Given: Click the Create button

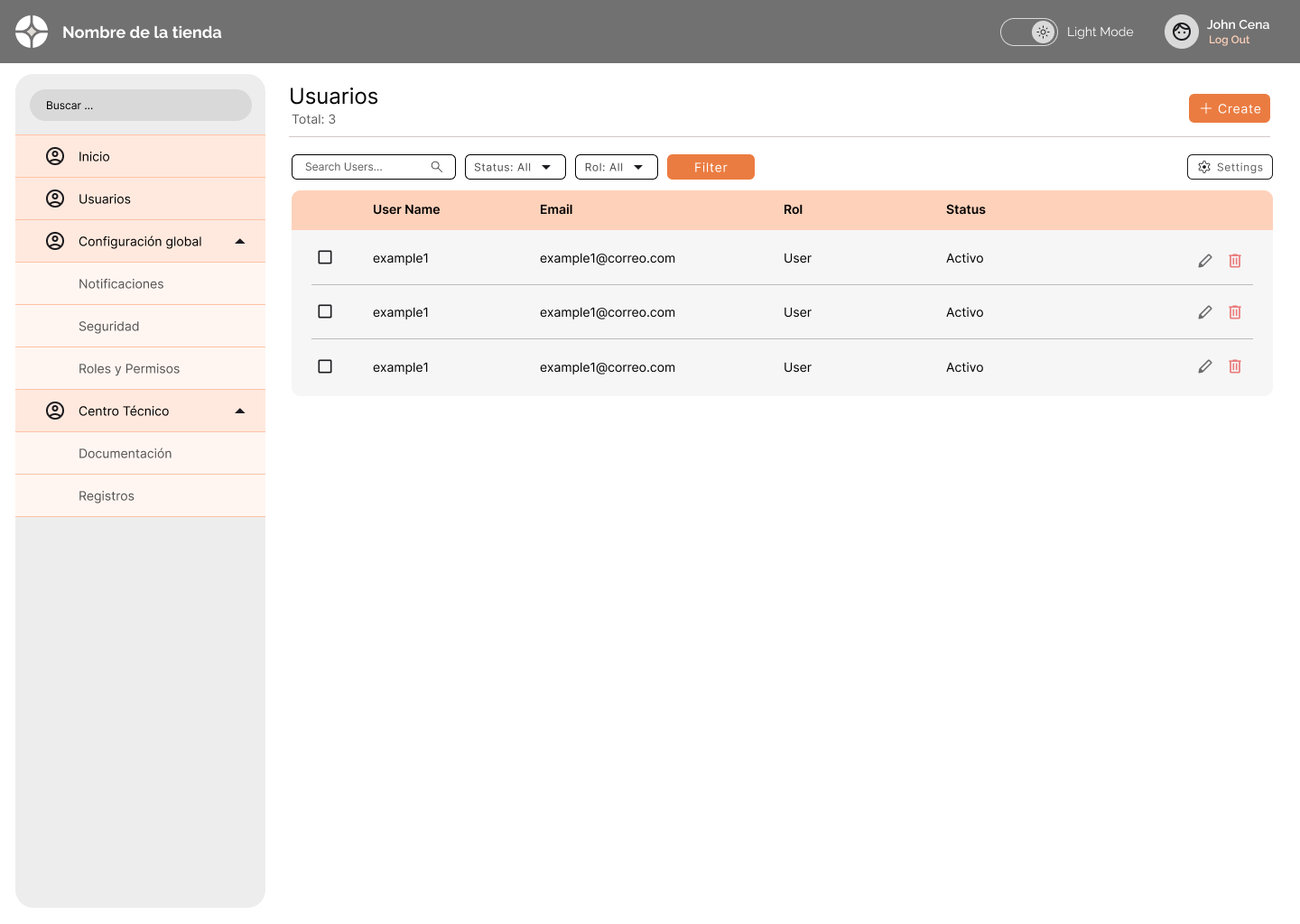Looking at the screenshot, I should click(x=1229, y=108).
